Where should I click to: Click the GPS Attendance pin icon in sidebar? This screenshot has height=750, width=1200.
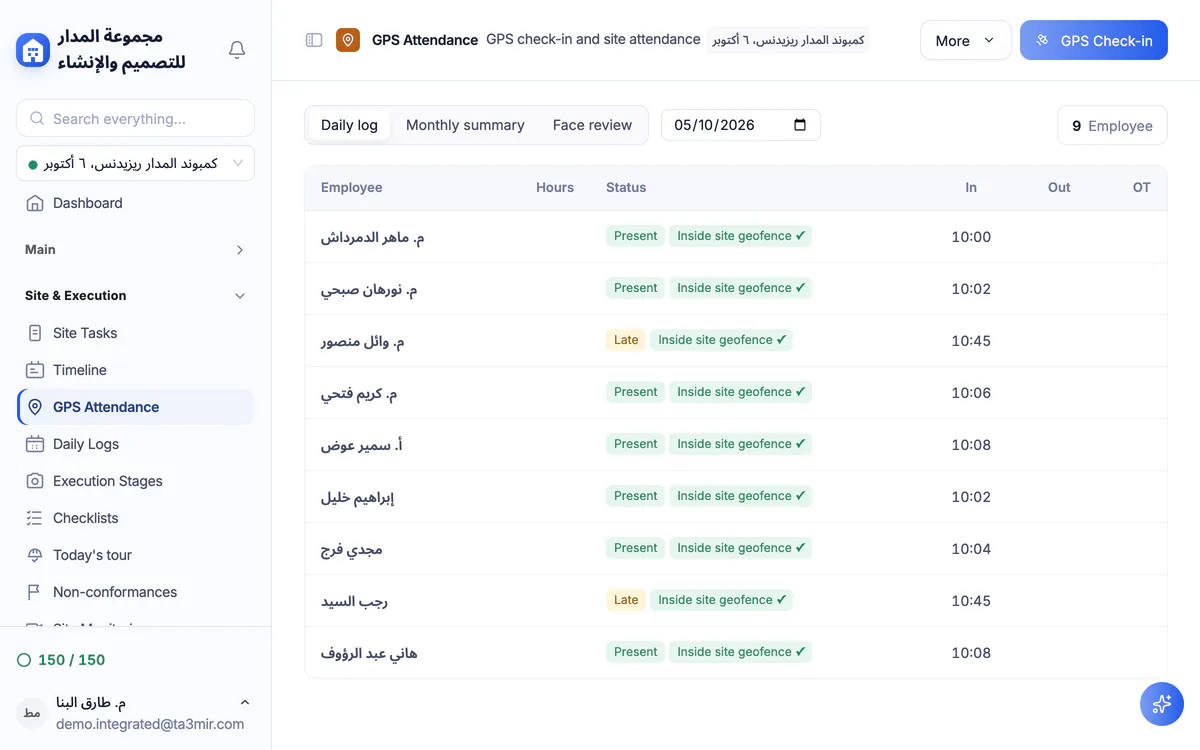(35, 407)
